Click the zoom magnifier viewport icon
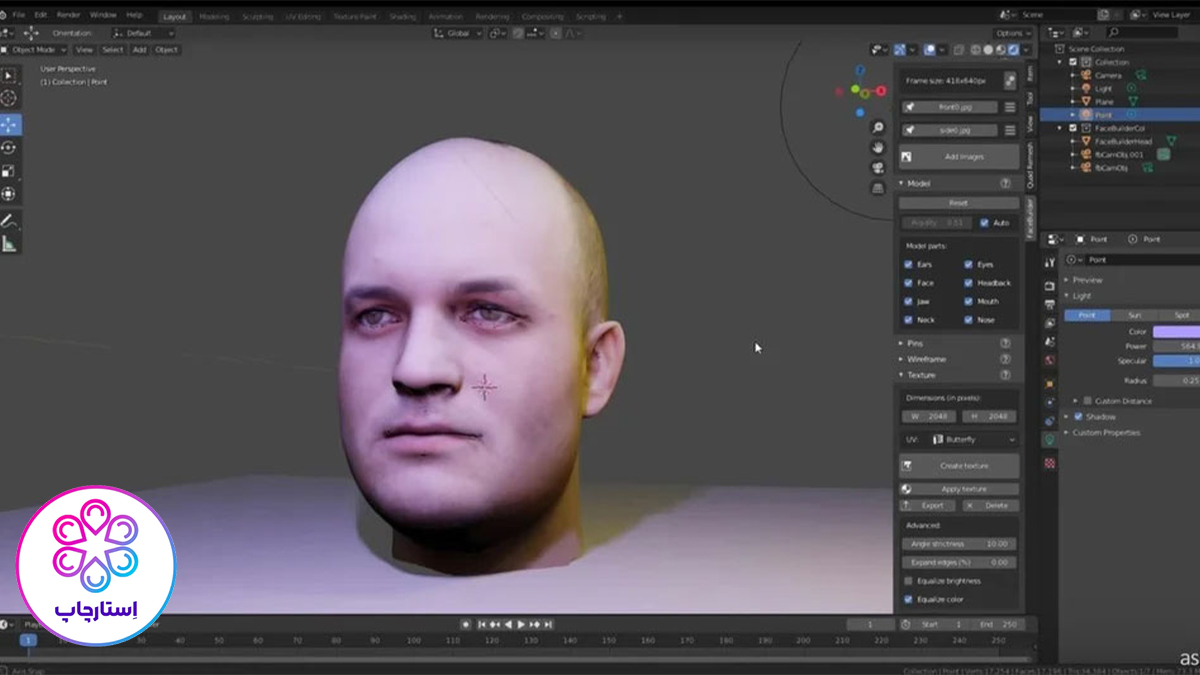The height and width of the screenshot is (675, 1200). pyautogui.click(x=878, y=128)
